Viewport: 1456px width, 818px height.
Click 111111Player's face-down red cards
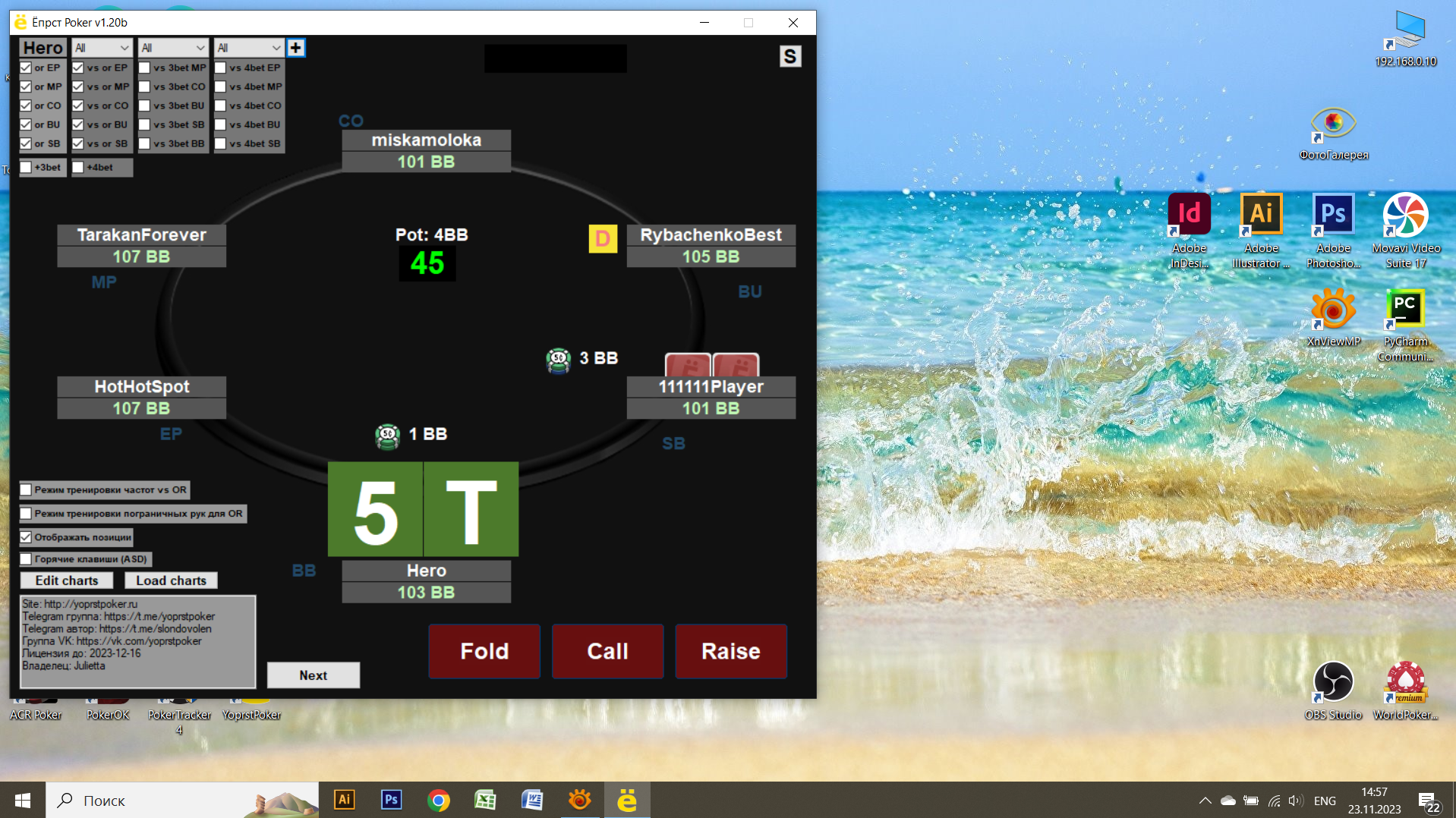[712, 365]
